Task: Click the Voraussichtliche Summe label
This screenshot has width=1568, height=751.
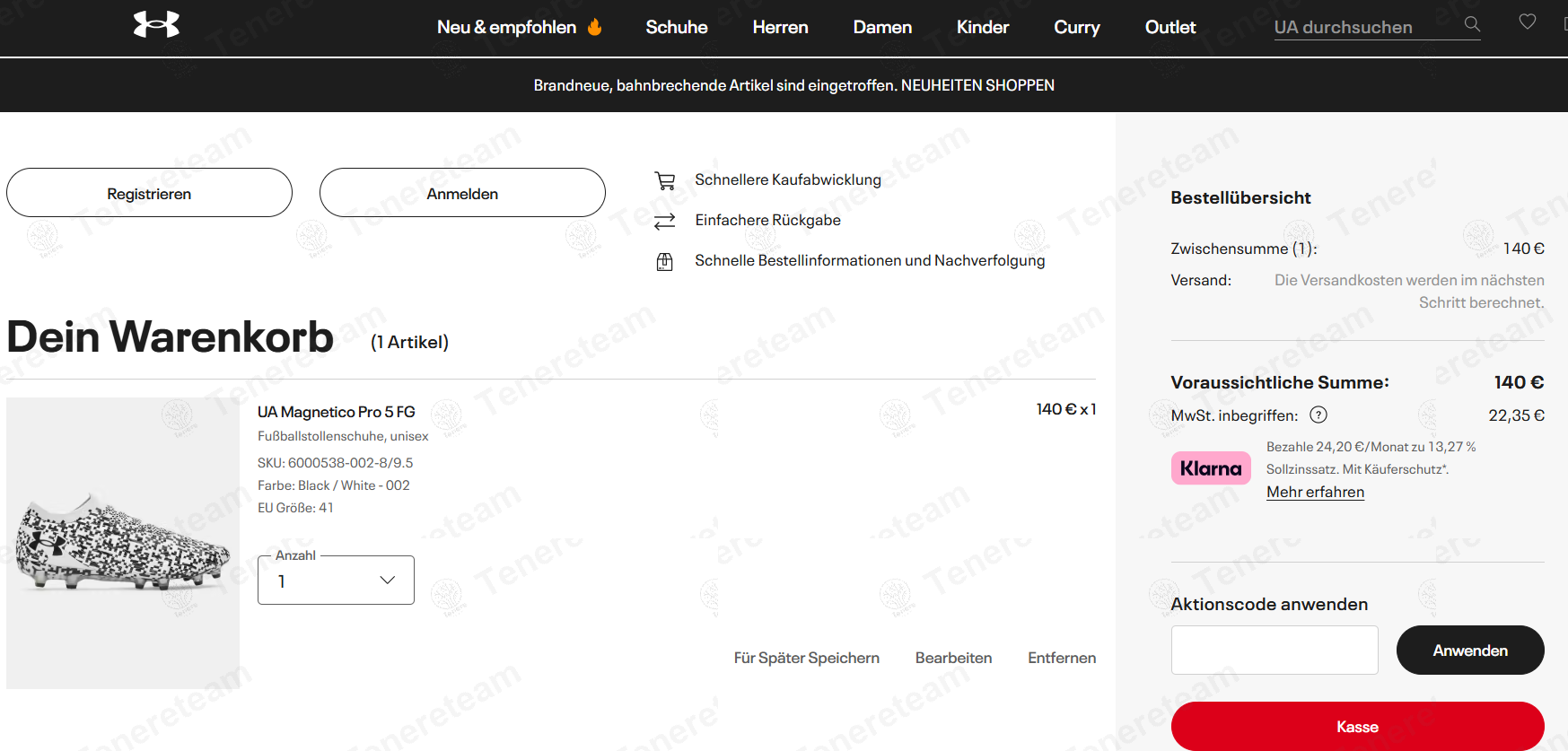Action: click(x=1280, y=382)
